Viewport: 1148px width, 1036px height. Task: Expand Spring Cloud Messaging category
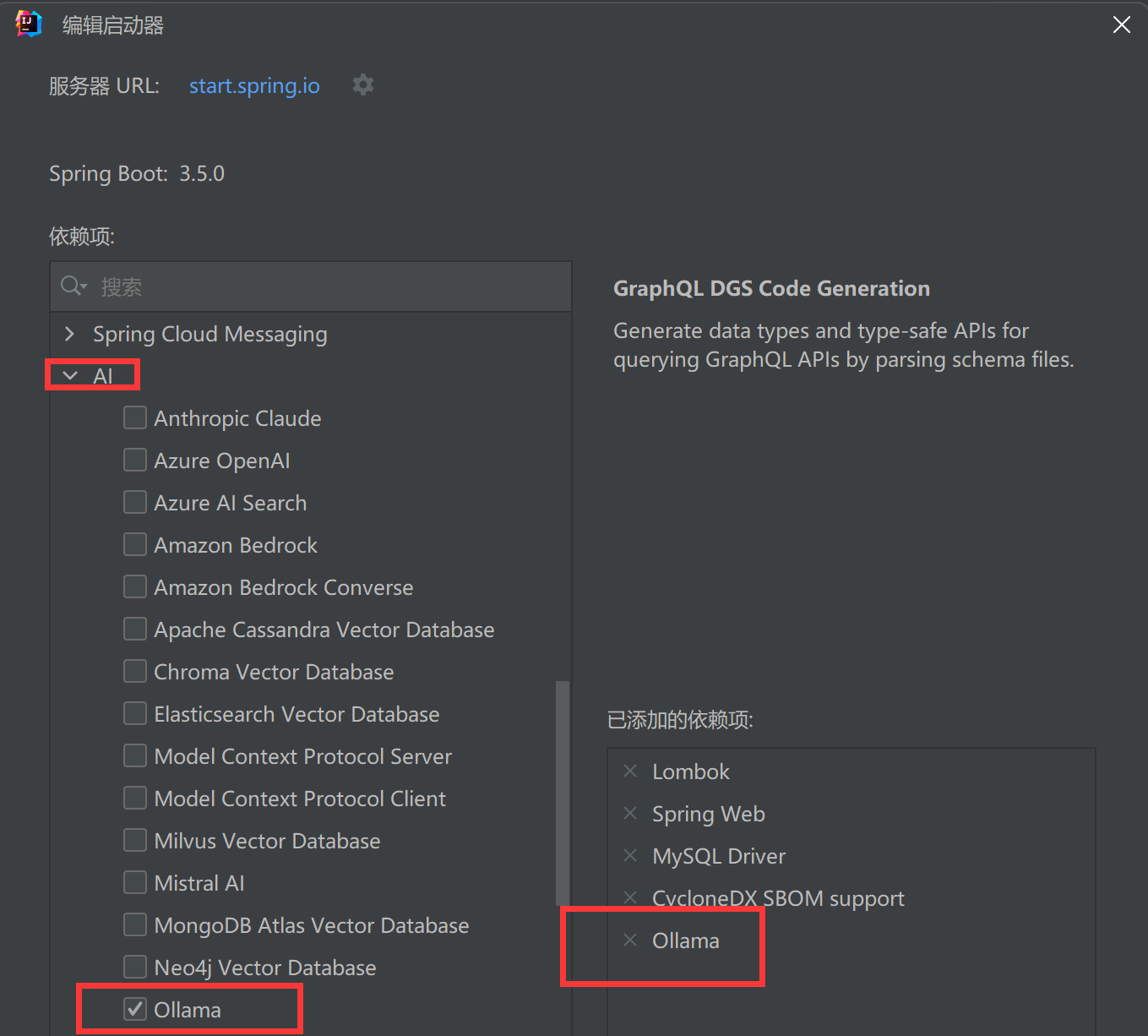pyautogui.click(x=69, y=334)
